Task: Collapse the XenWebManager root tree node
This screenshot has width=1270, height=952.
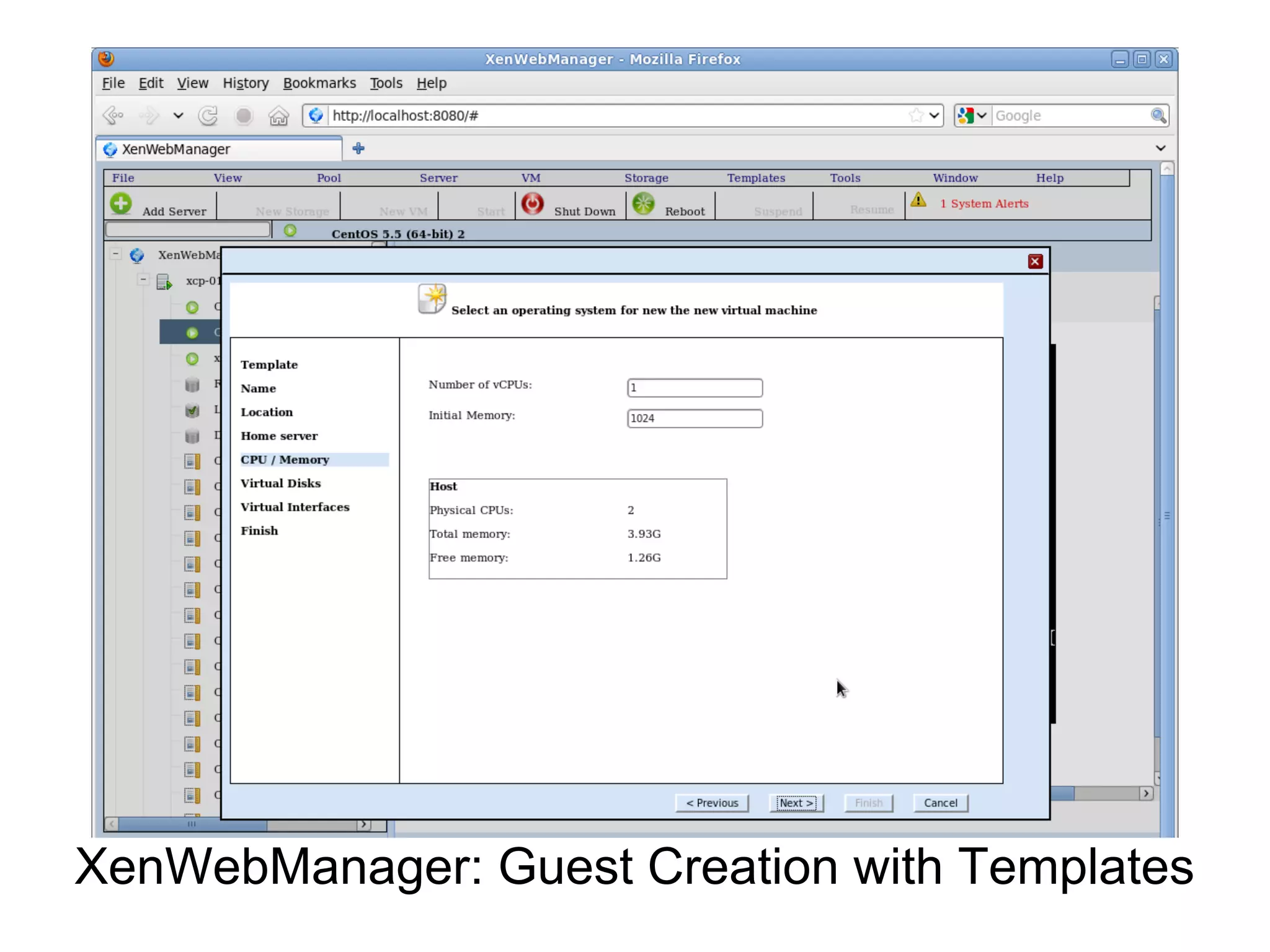Action: click(115, 254)
